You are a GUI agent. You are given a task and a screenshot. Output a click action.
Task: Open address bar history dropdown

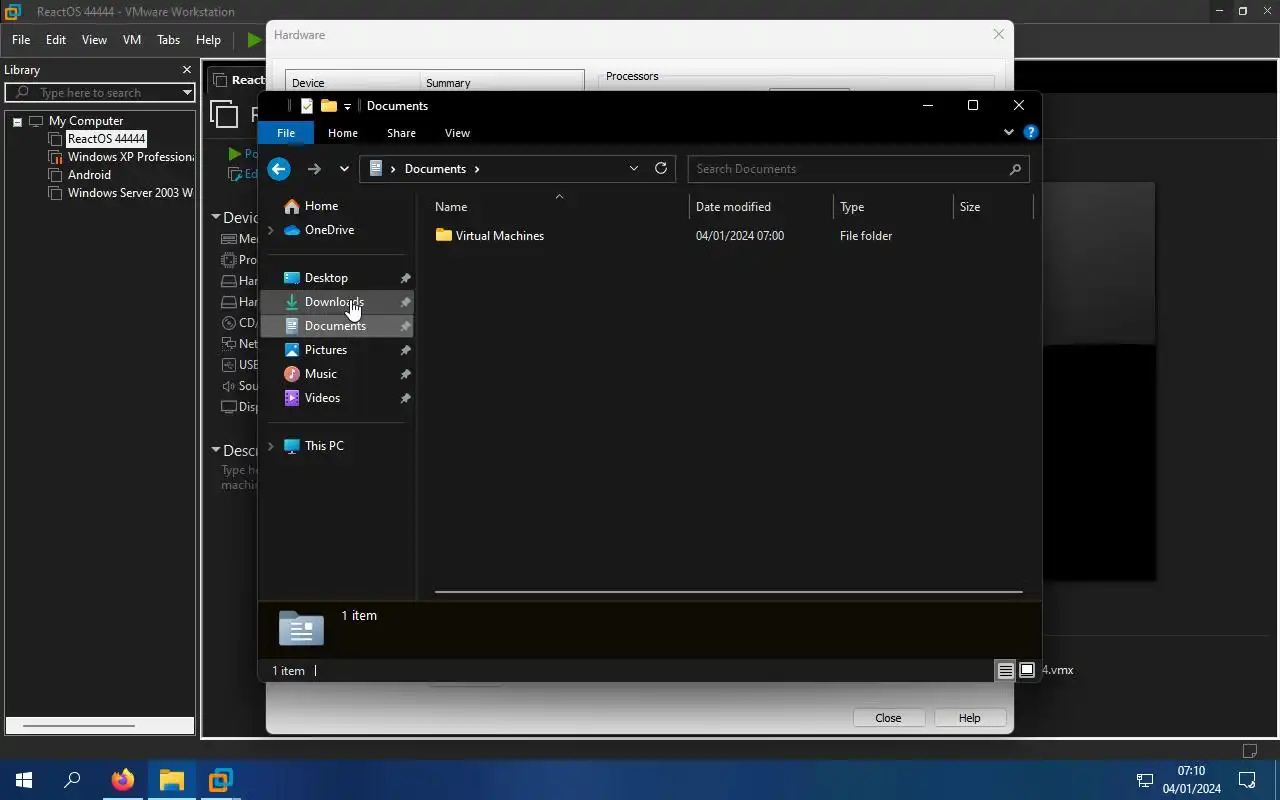(634, 168)
